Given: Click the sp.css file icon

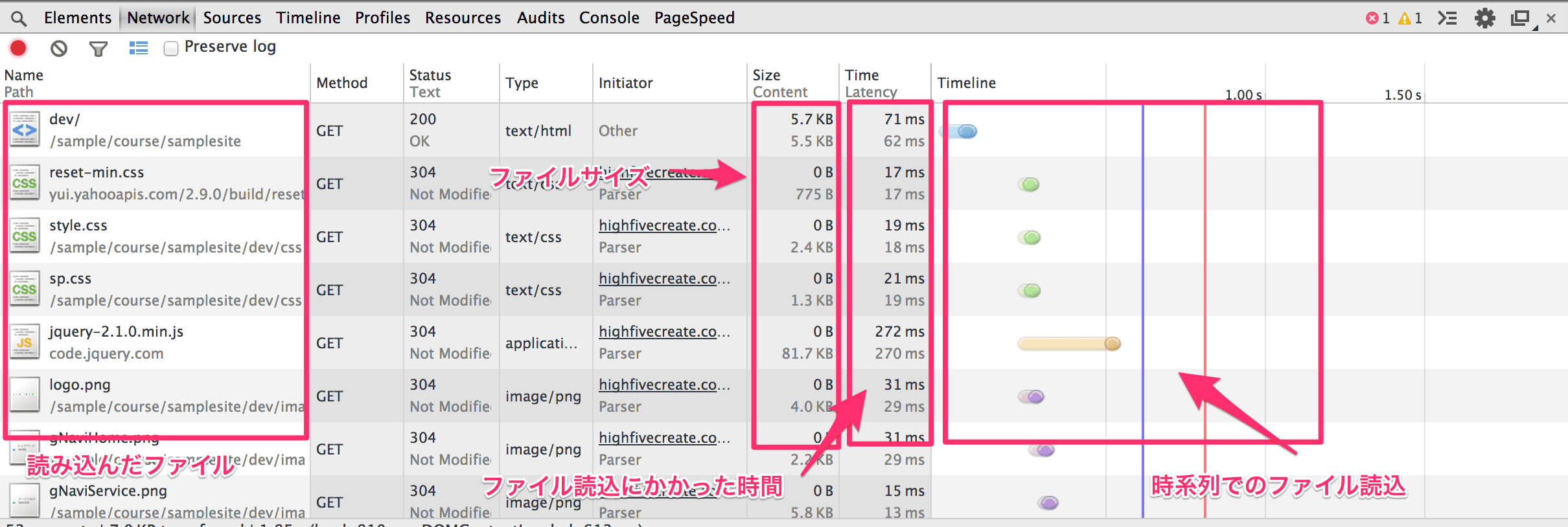Looking at the screenshot, I should [x=25, y=289].
